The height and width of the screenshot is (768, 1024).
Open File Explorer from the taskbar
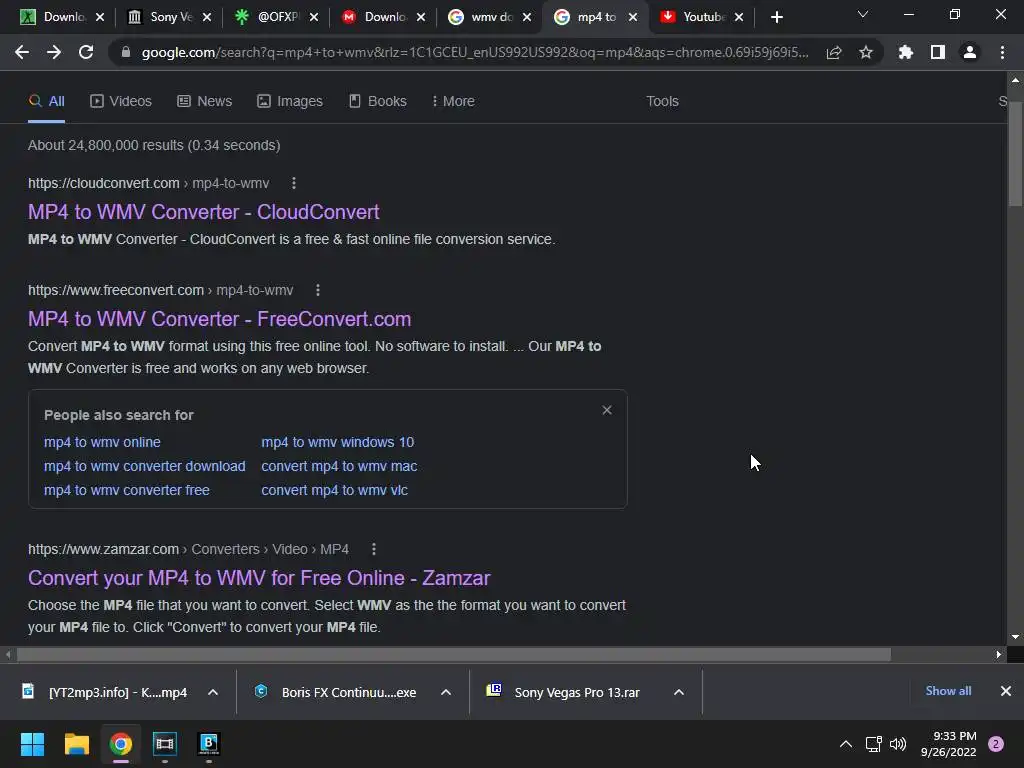76,744
